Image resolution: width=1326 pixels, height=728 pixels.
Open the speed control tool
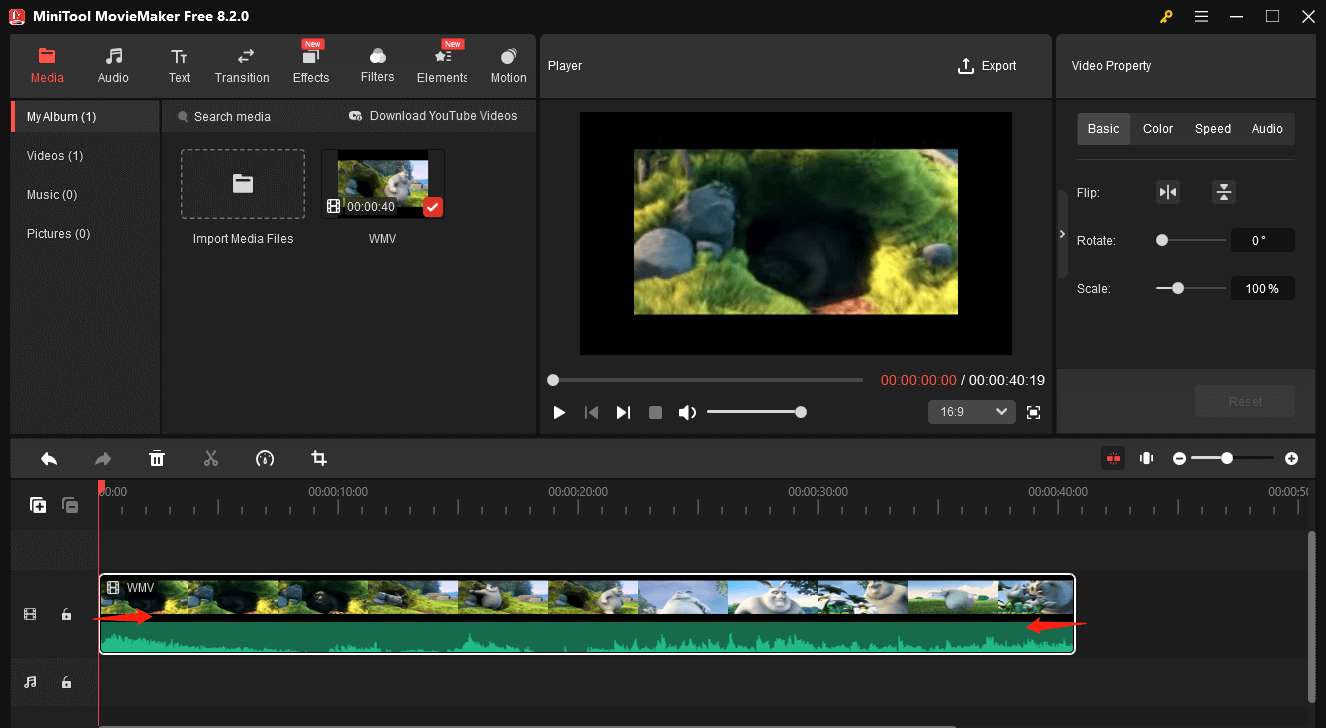265,459
